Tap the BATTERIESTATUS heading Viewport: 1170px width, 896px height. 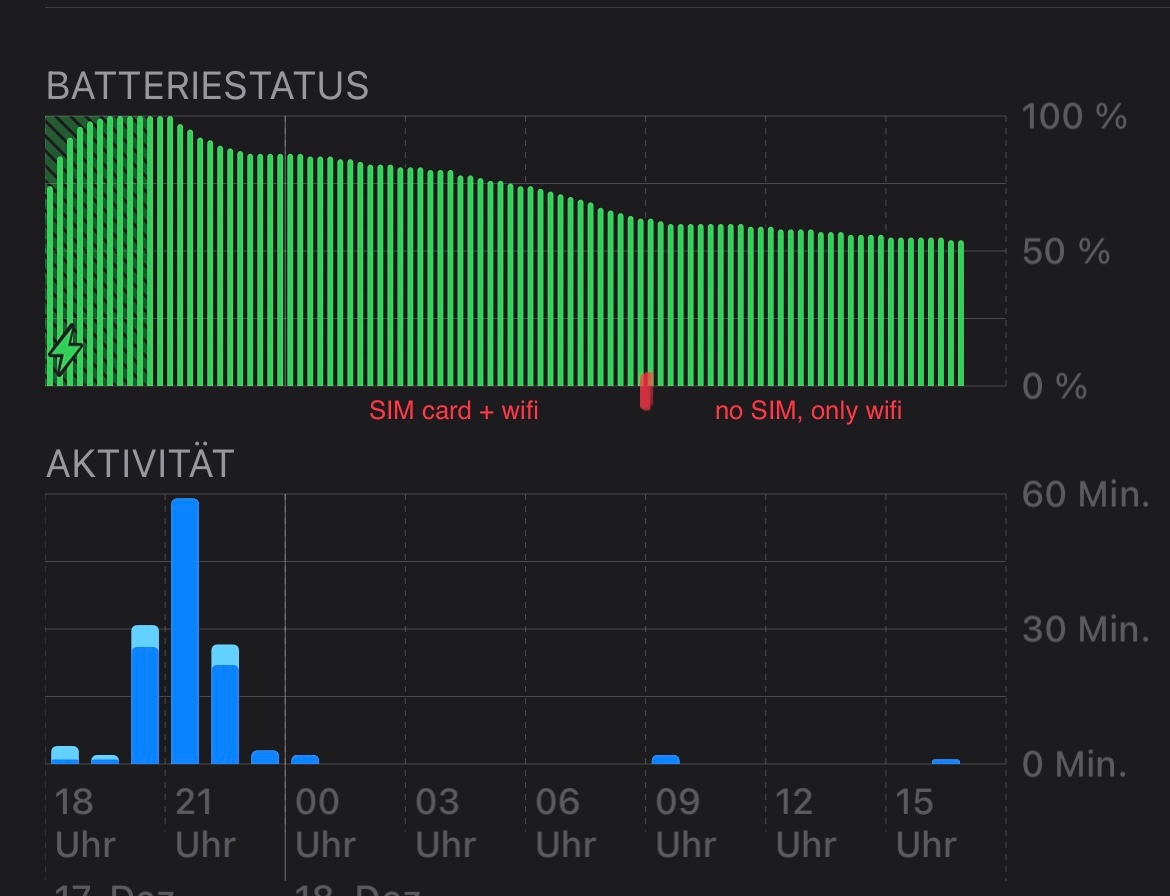pos(207,86)
